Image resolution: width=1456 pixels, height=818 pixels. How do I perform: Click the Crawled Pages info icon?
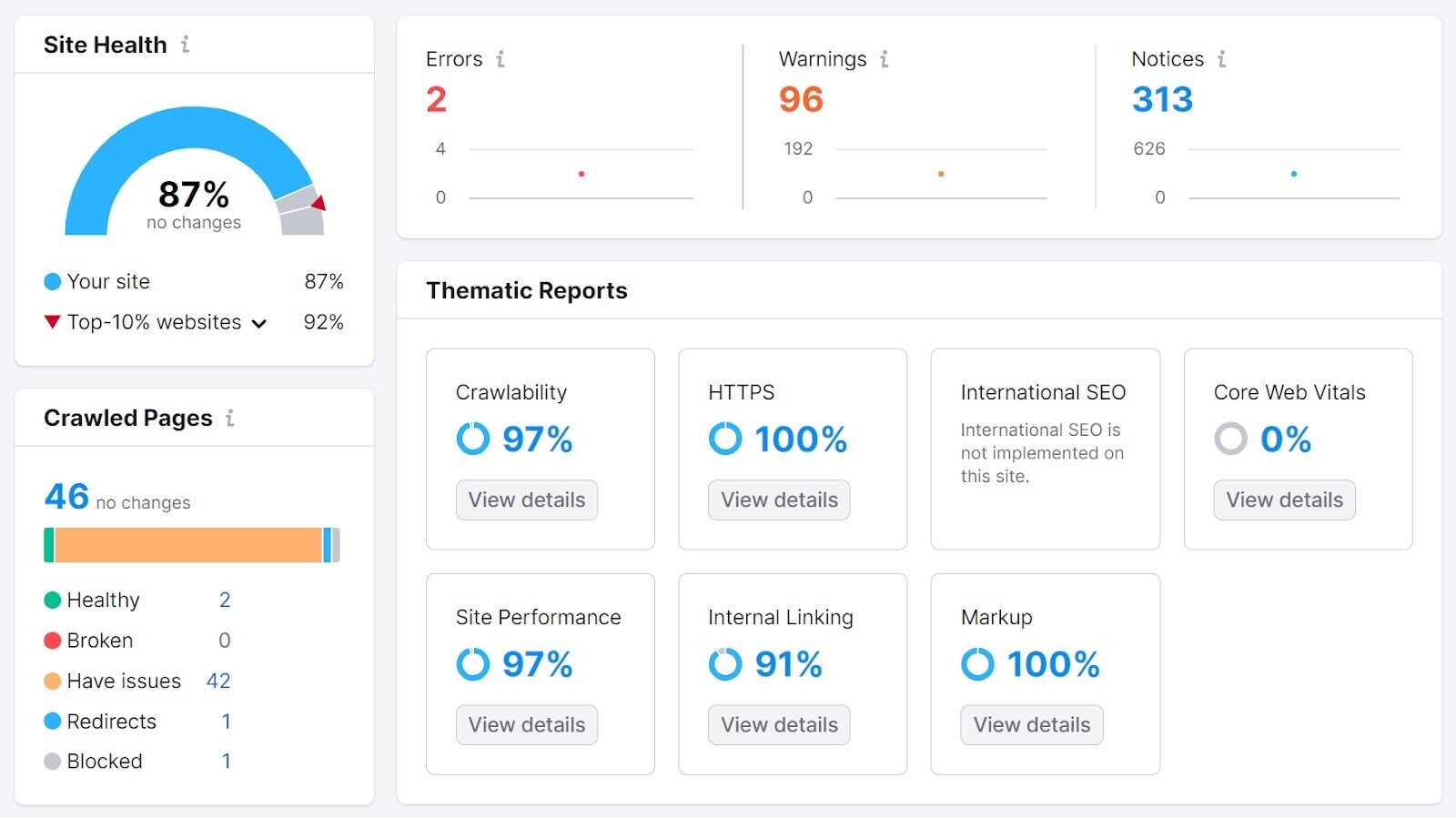[x=231, y=418]
